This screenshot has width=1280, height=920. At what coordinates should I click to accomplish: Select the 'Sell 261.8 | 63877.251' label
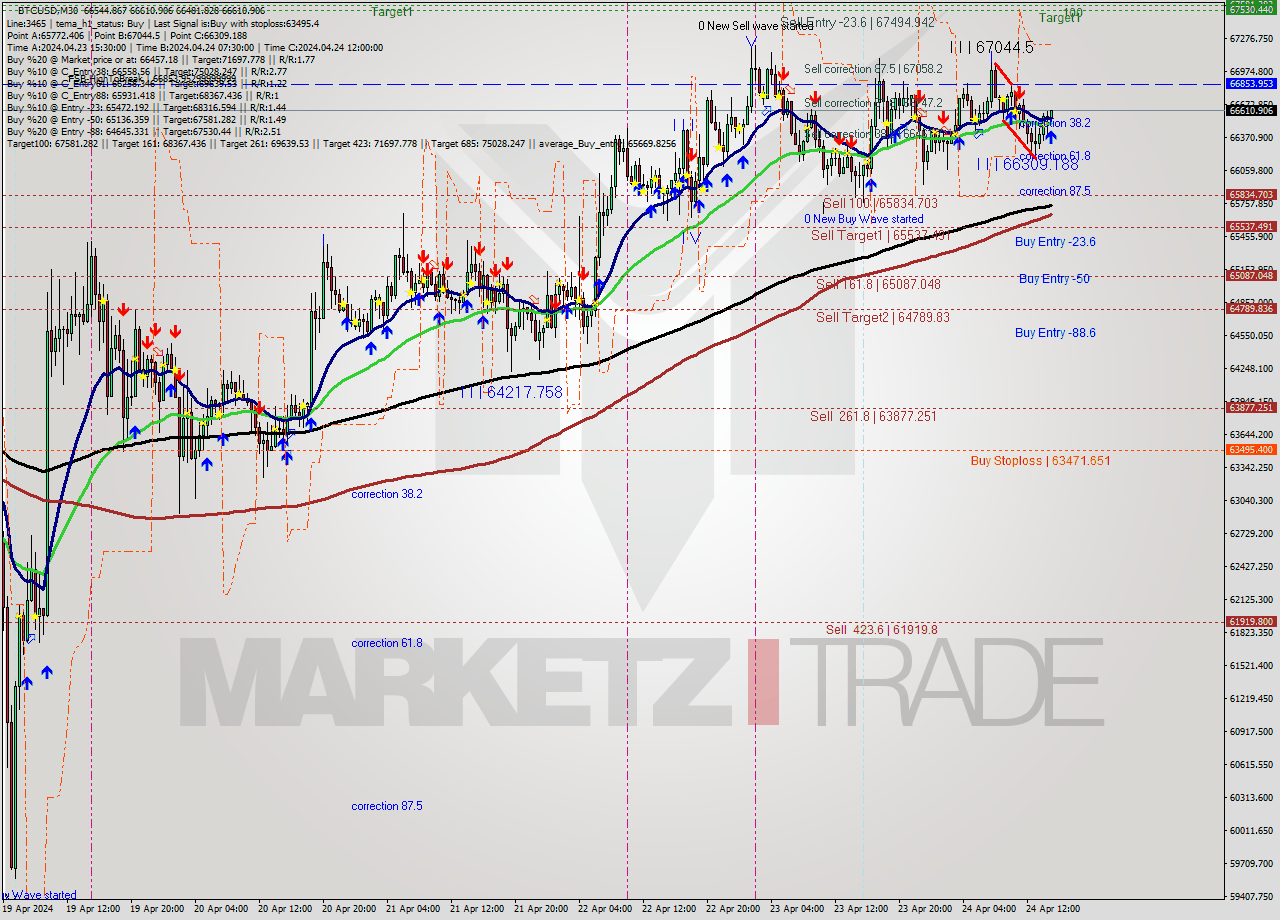873,416
